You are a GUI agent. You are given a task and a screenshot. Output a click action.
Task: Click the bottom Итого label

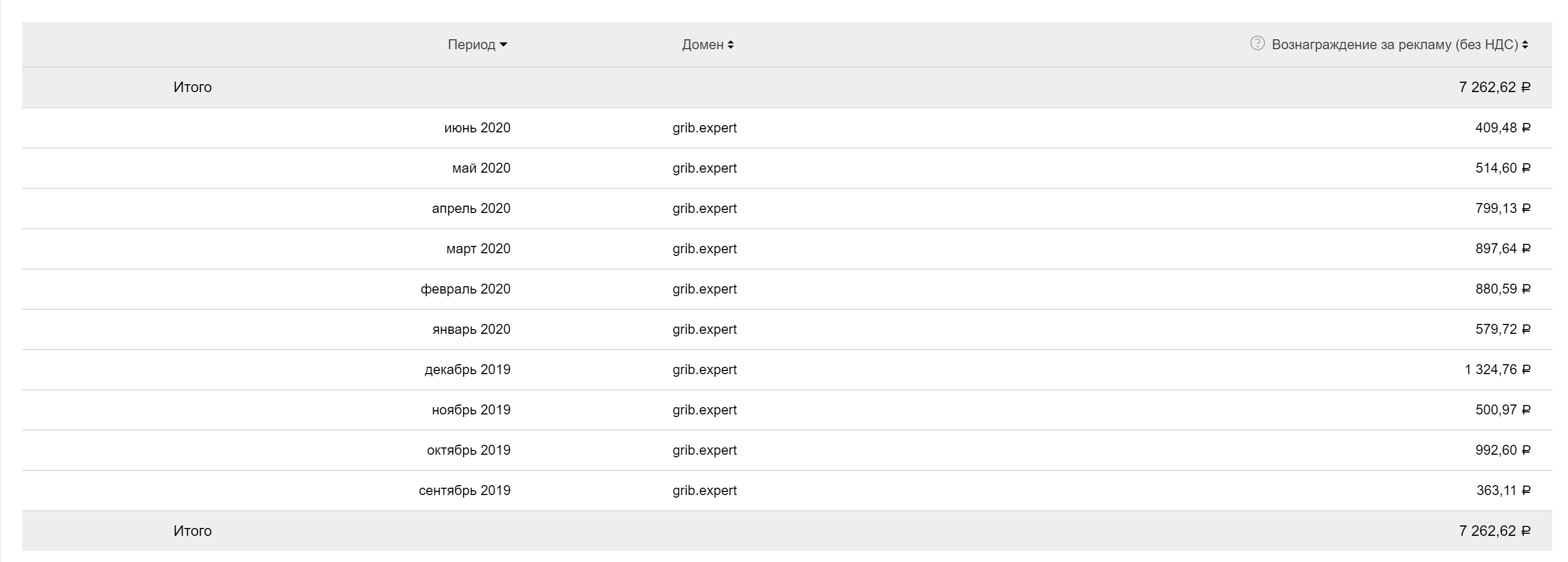pyautogui.click(x=193, y=531)
